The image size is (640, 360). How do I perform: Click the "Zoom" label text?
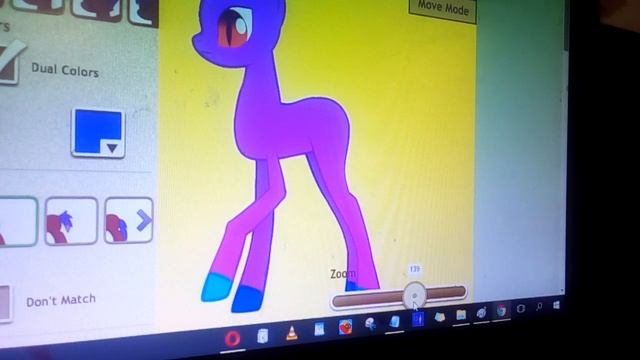tap(343, 274)
